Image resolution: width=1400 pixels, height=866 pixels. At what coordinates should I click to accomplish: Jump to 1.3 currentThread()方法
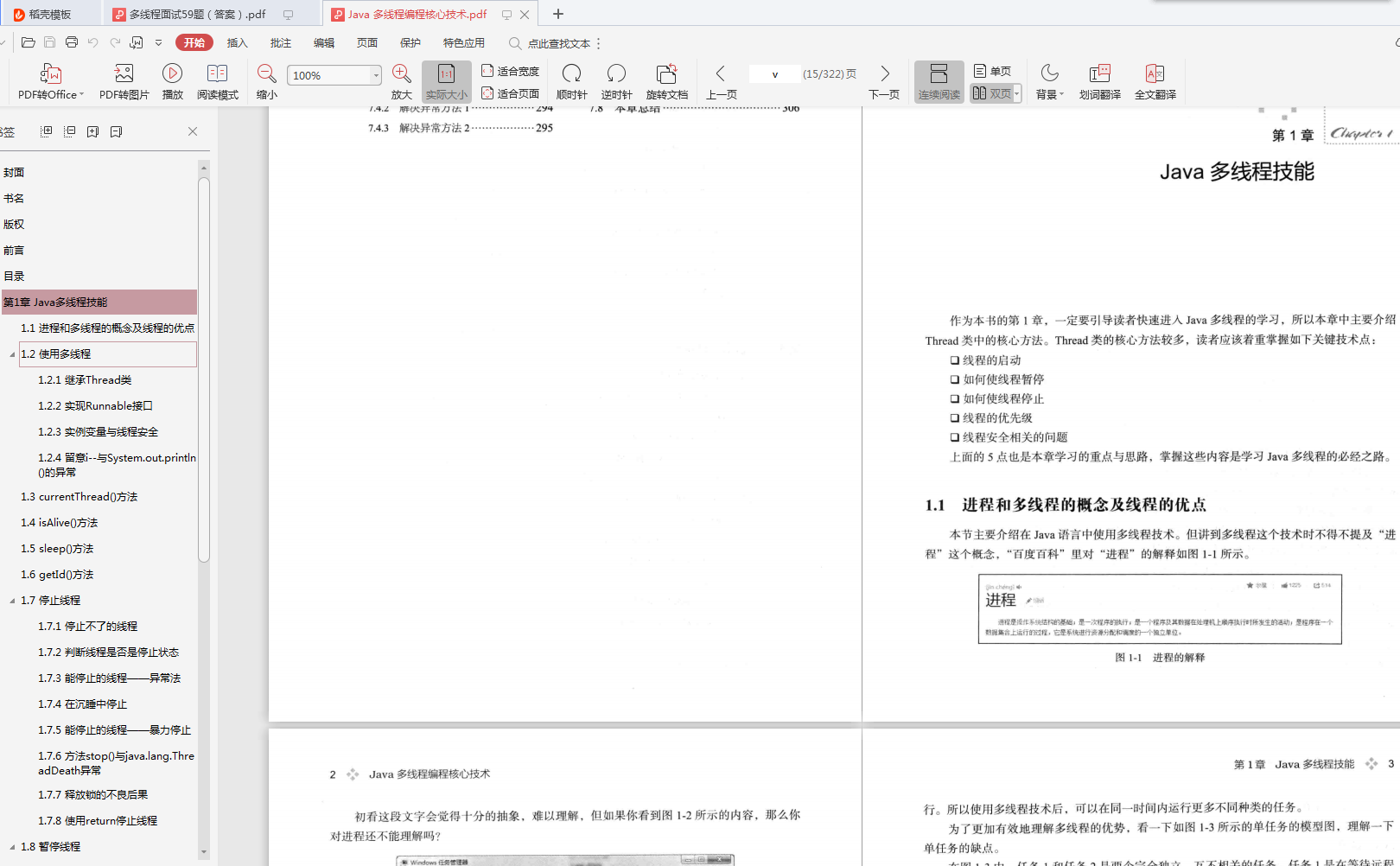coord(79,497)
